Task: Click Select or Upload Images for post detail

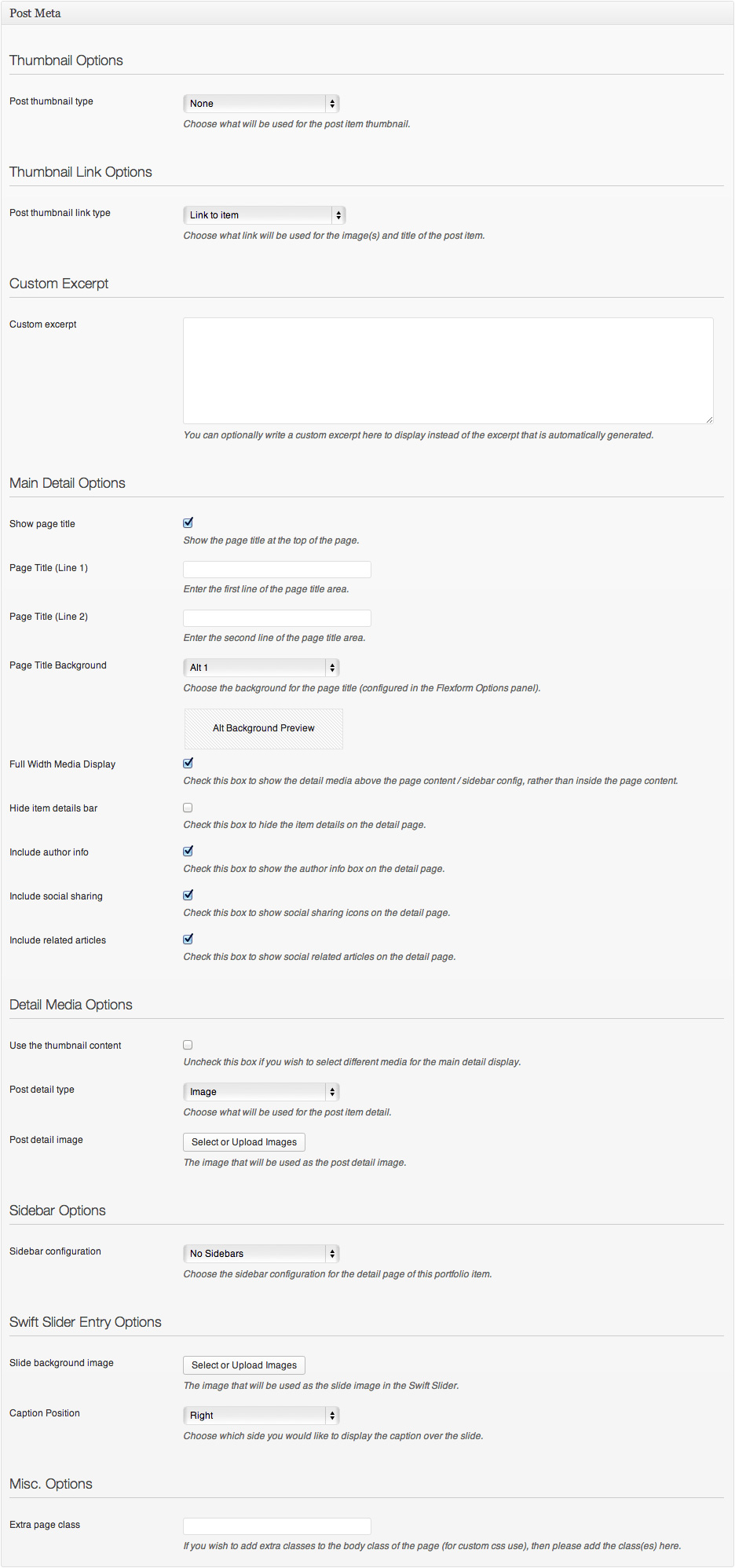Action: pos(244,1142)
